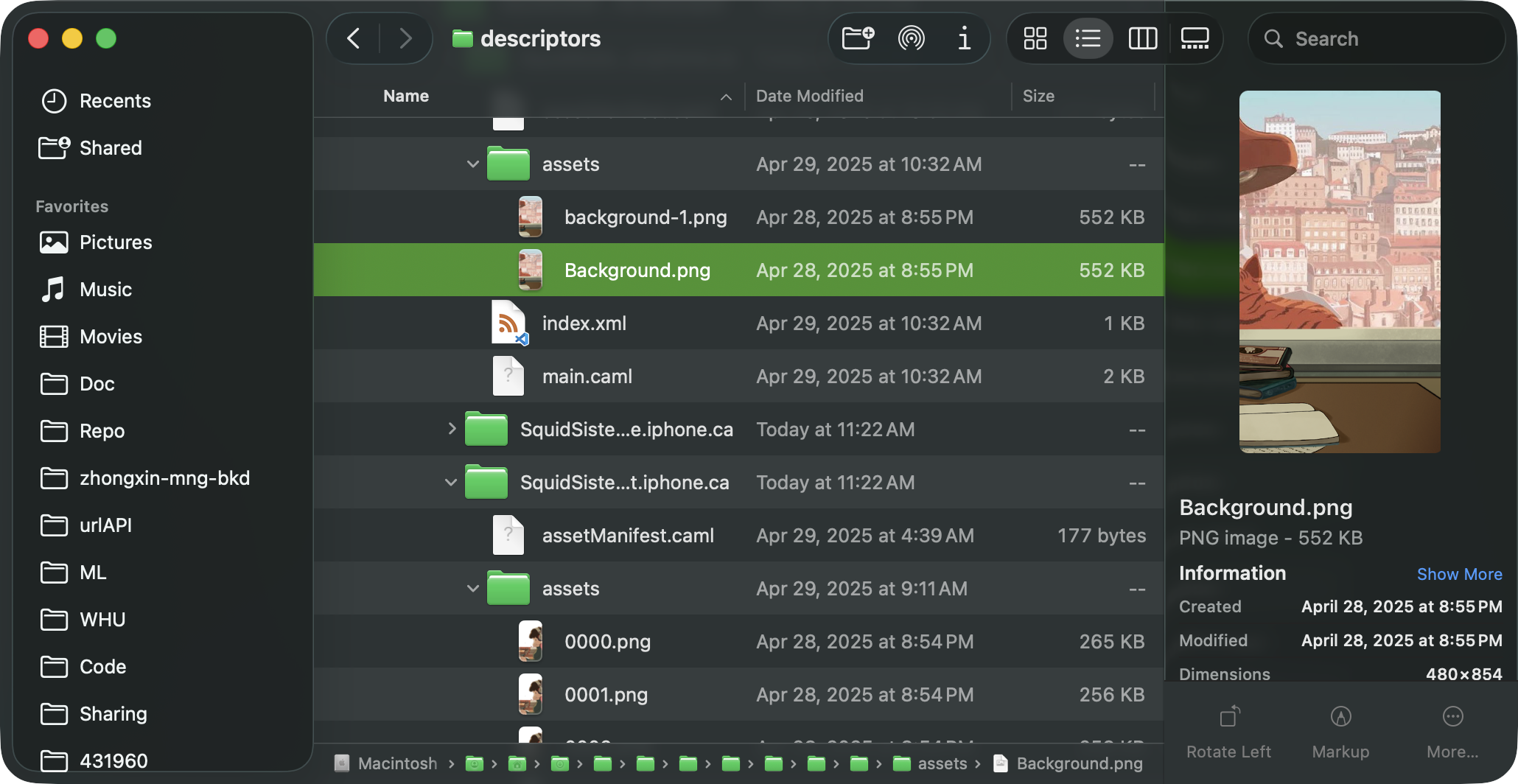
Task: Collapse the first assets folder
Action: pos(473,164)
